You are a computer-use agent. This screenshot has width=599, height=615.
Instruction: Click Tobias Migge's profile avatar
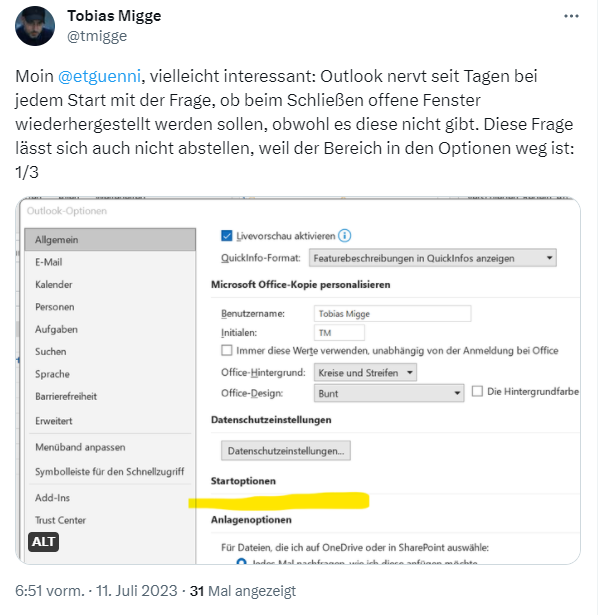[x=35, y=26]
